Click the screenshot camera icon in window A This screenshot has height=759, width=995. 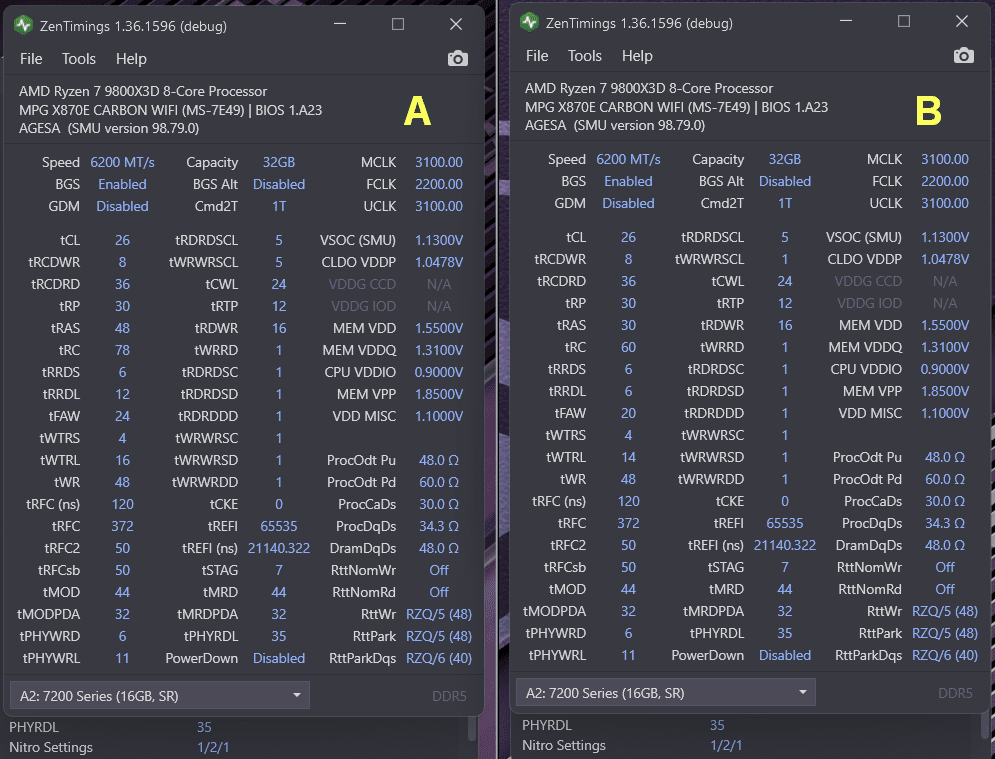tap(458, 59)
